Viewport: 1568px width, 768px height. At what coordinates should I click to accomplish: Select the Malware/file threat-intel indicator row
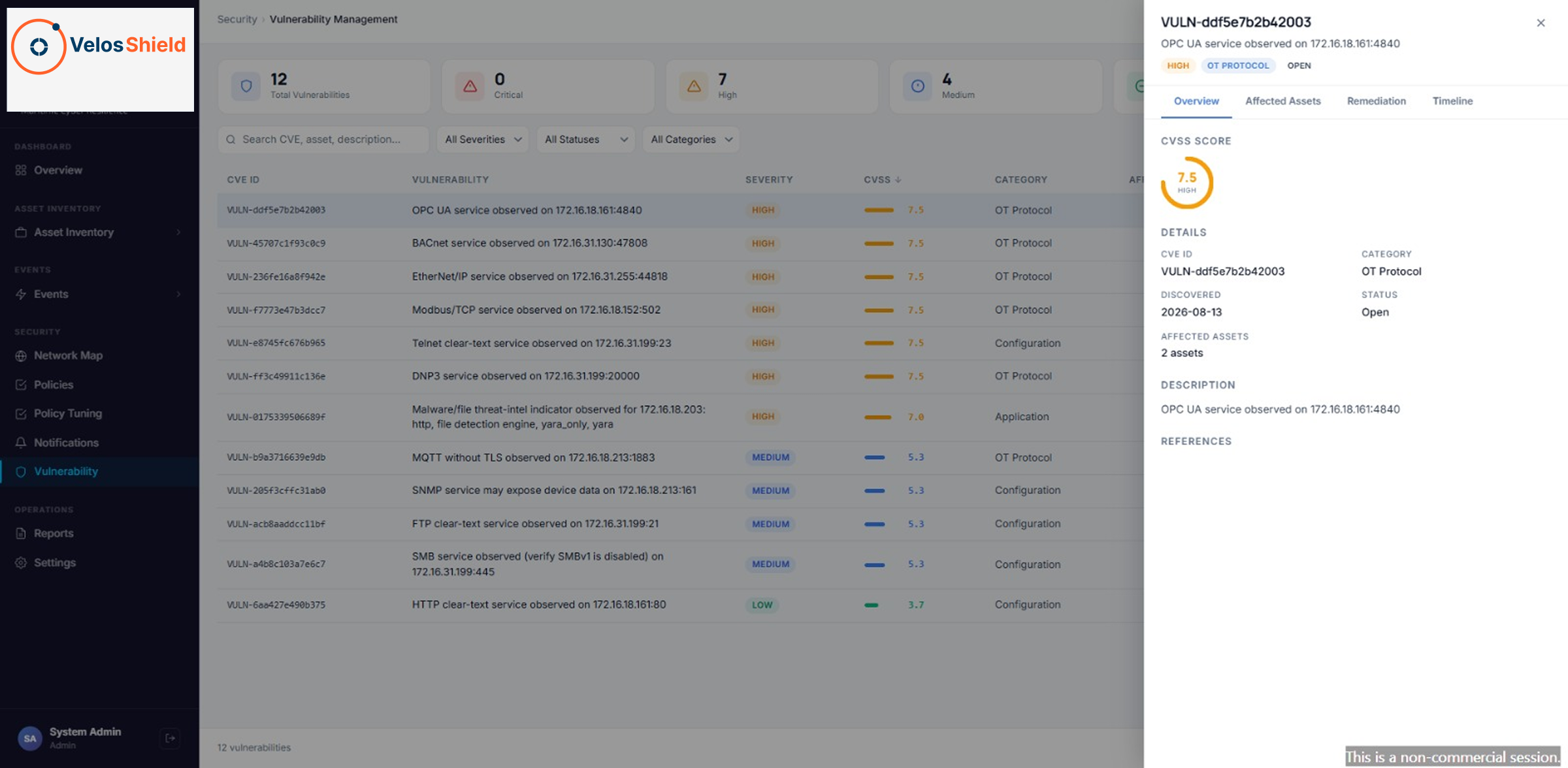(x=680, y=417)
